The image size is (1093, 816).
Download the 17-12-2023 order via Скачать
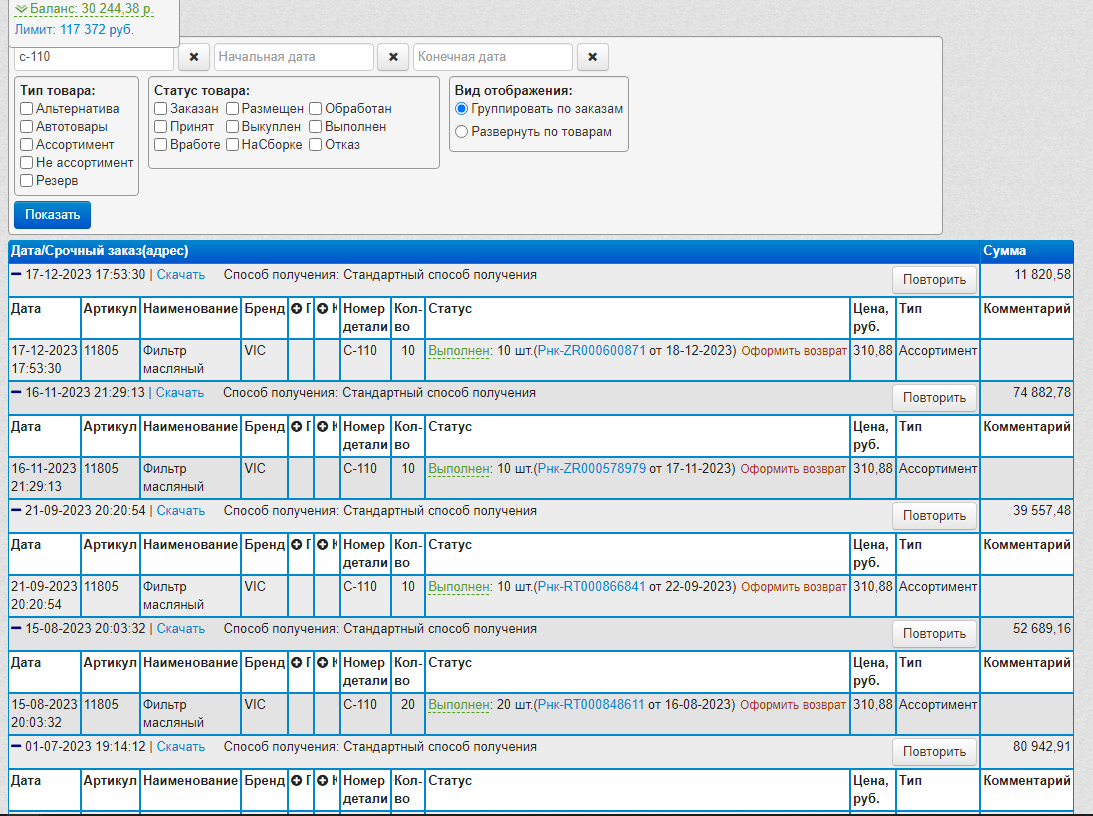pos(181,275)
